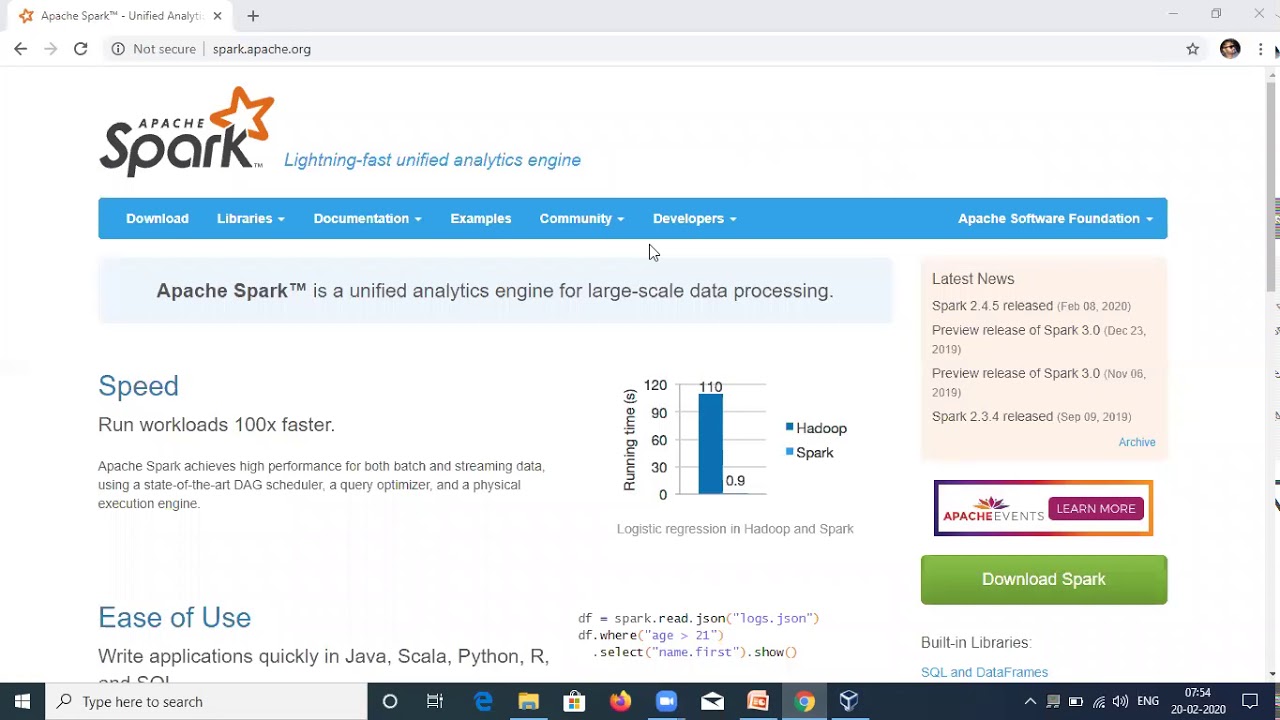Click the 'Built-in Libraries:' label

(976, 643)
